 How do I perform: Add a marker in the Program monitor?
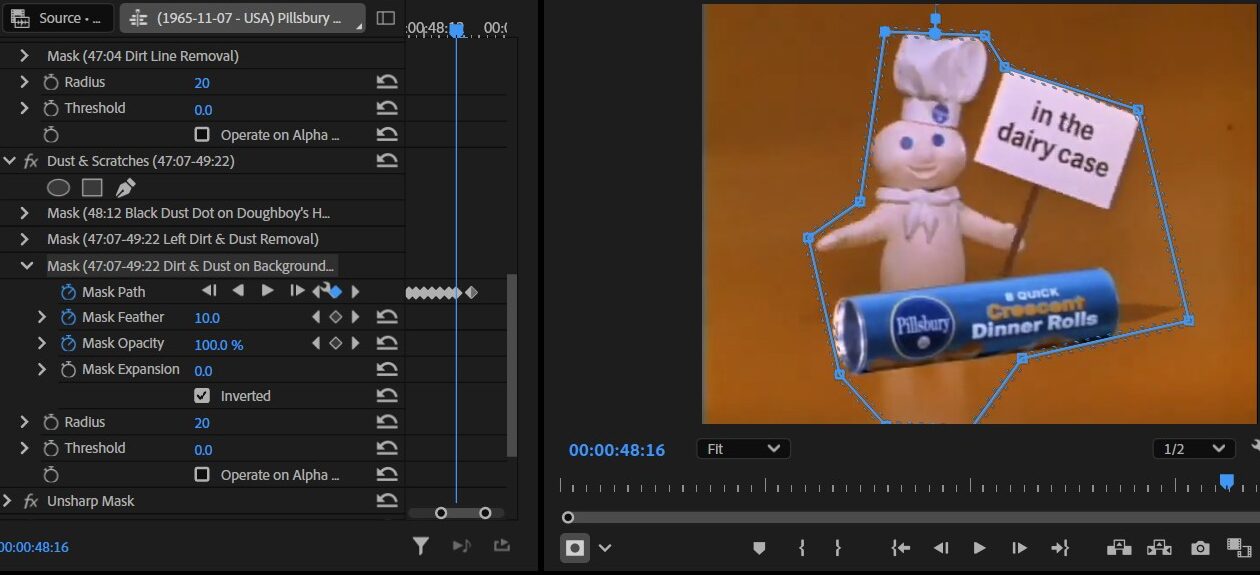tap(759, 548)
